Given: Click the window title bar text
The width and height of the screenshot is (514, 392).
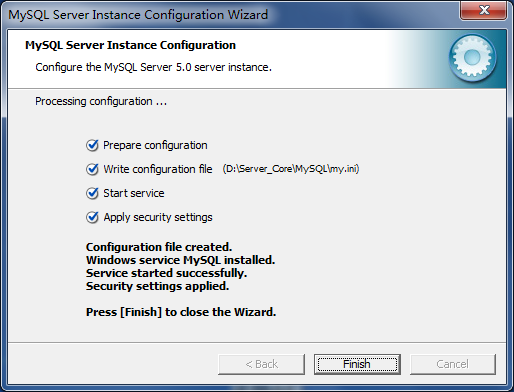Looking at the screenshot, I should [138, 15].
